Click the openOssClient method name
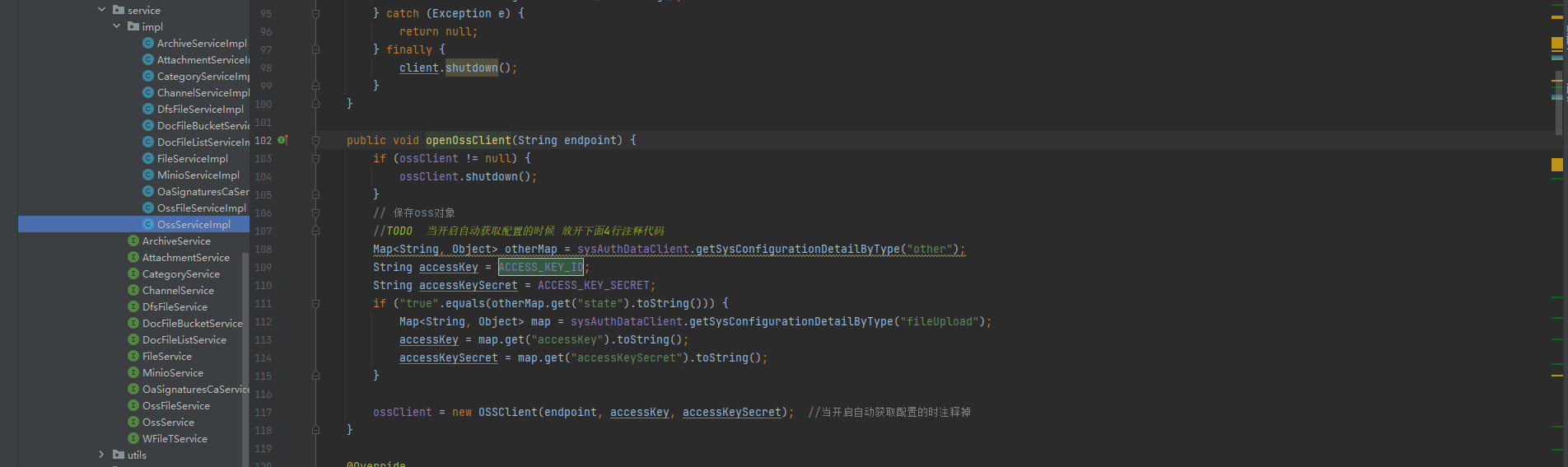1568x467 pixels. coord(468,140)
